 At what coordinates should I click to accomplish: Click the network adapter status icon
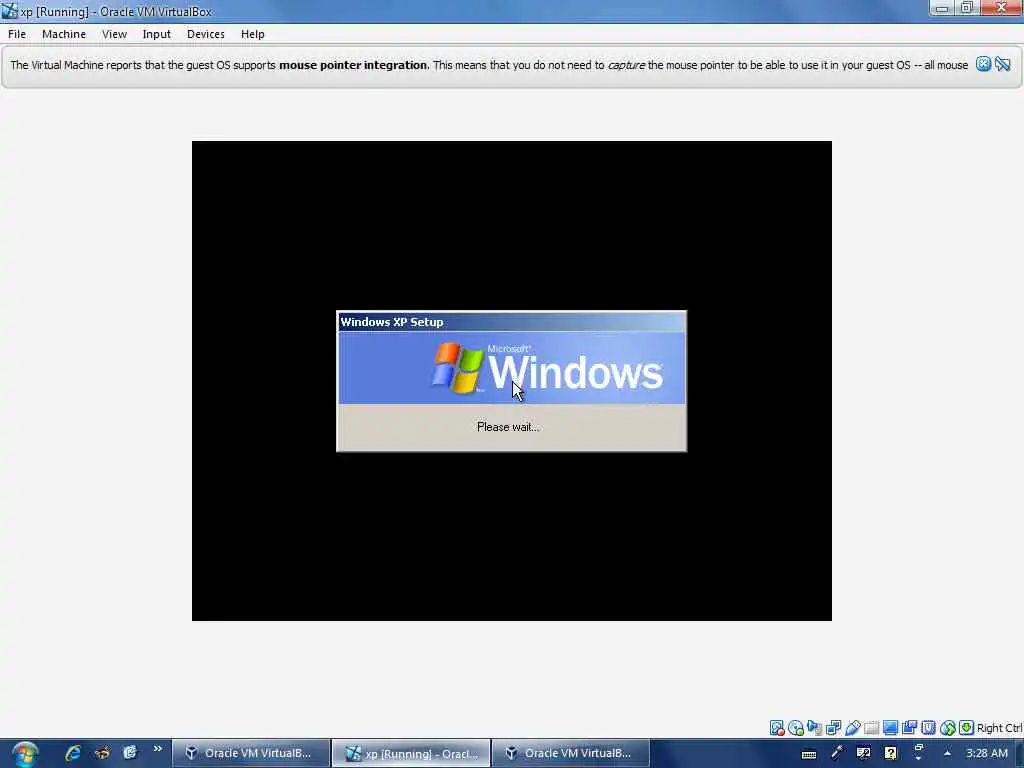(x=833, y=728)
